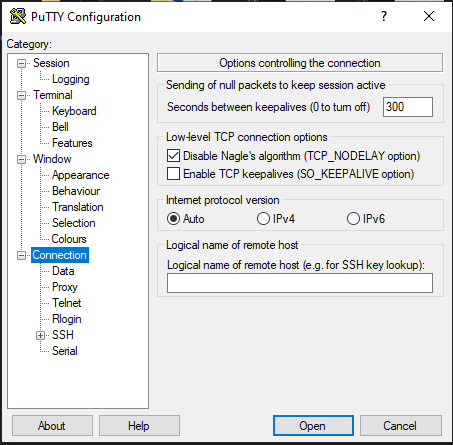Select IPv4 protocol version
The width and height of the screenshot is (453, 445).
pos(263,219)
